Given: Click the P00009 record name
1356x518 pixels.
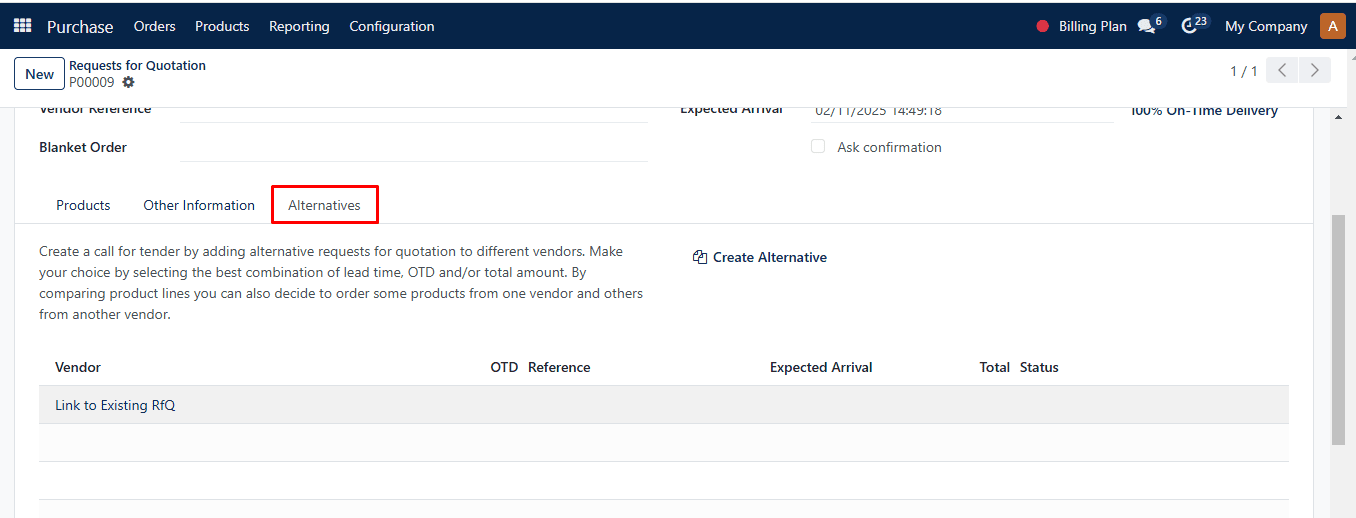Looking at the screenshot, I should (92, 82).
